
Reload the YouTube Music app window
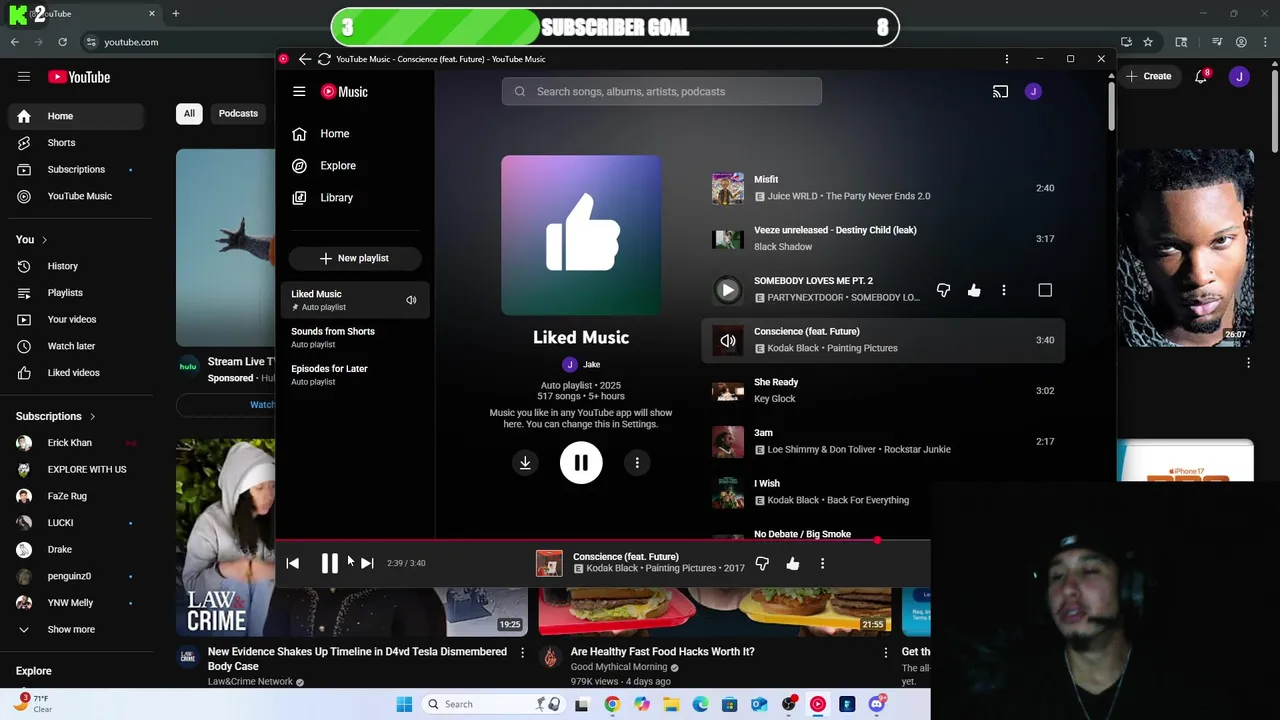(324, 59)
